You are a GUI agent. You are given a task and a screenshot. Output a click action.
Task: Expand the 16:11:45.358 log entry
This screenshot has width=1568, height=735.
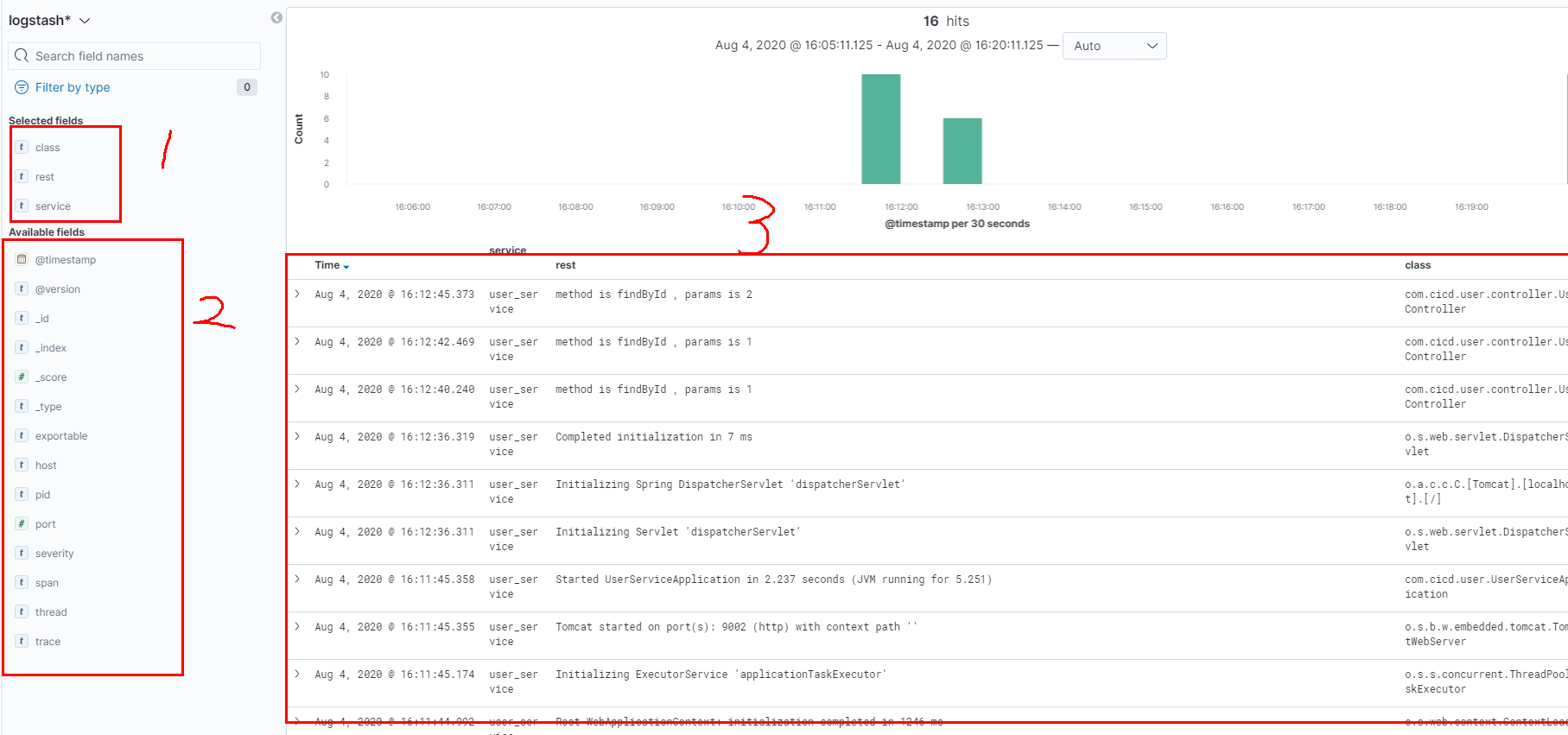point(297,579)
